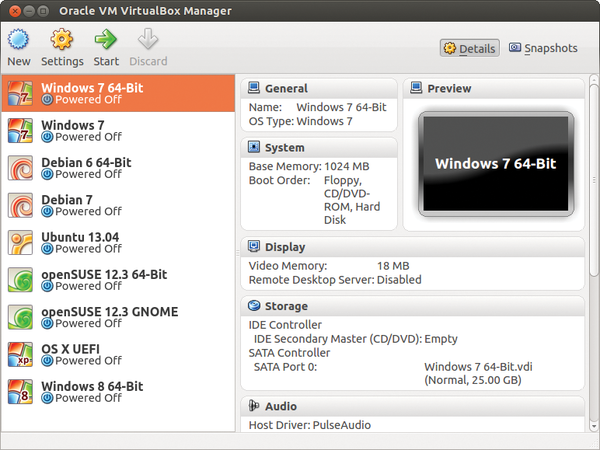Click the Storage section disk icon
The image size is (600, 450).
pyautogui.click(x=254, y=305)
